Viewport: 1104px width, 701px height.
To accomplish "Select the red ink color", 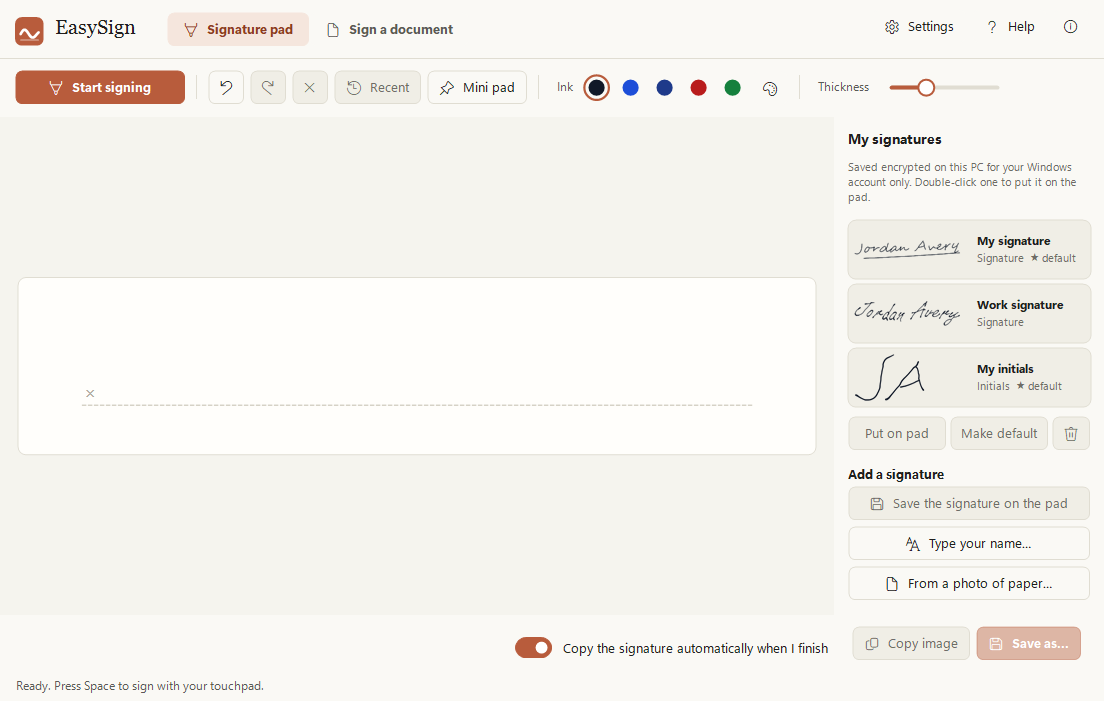I will pyautogui.click(x=698, y=87).
